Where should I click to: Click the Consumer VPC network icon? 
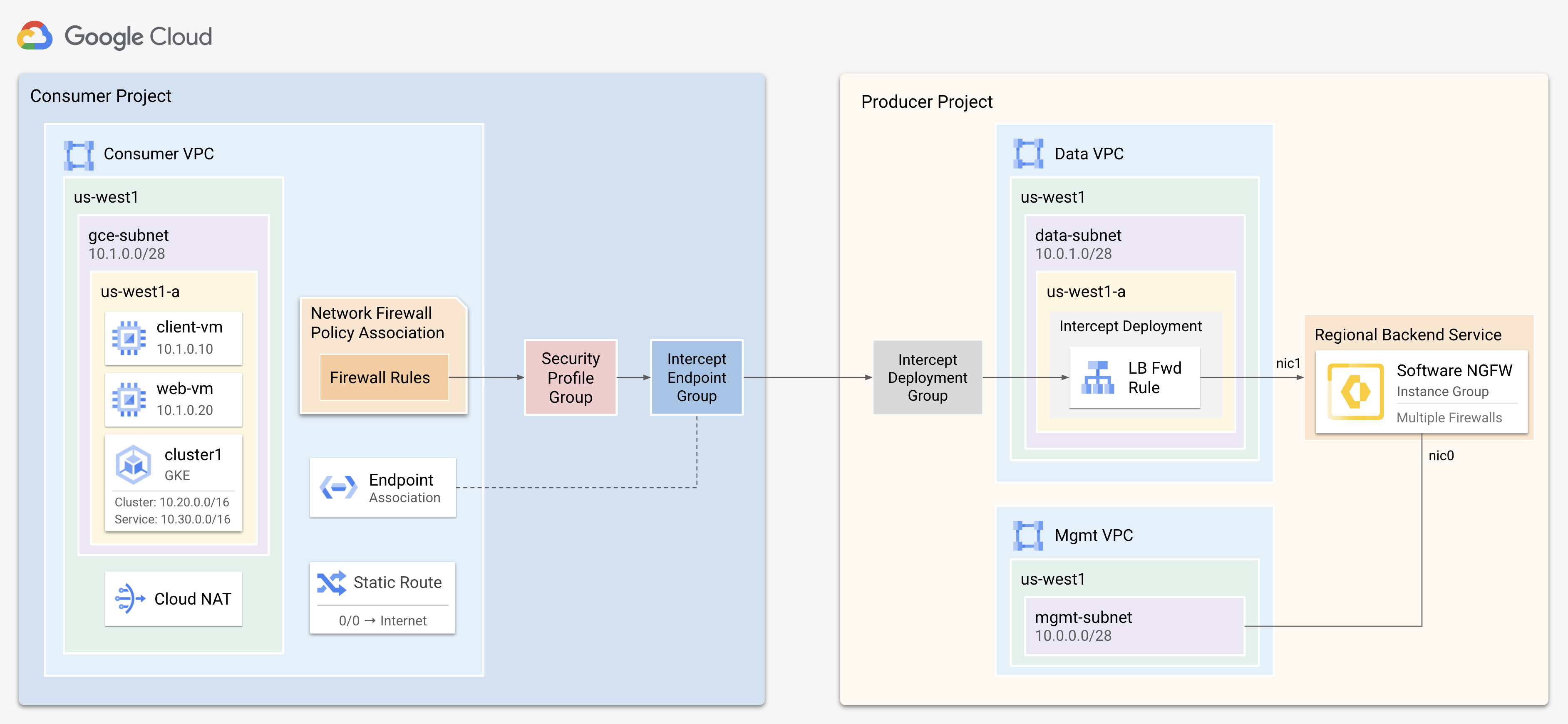[x=79, y=154]
